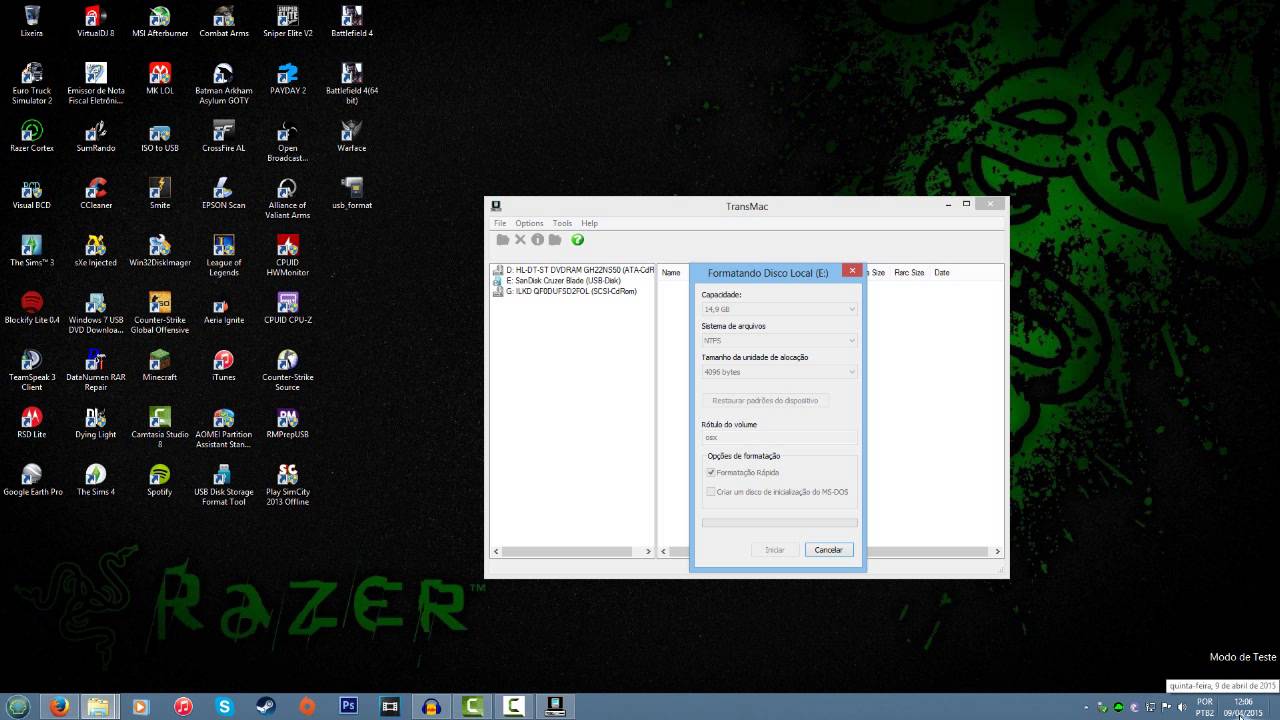Click the delete X toolbar icon

pos(520,240)
